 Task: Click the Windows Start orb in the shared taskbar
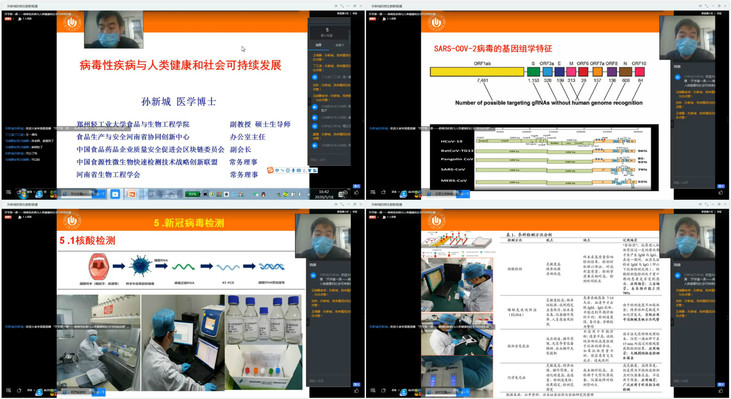22,193
